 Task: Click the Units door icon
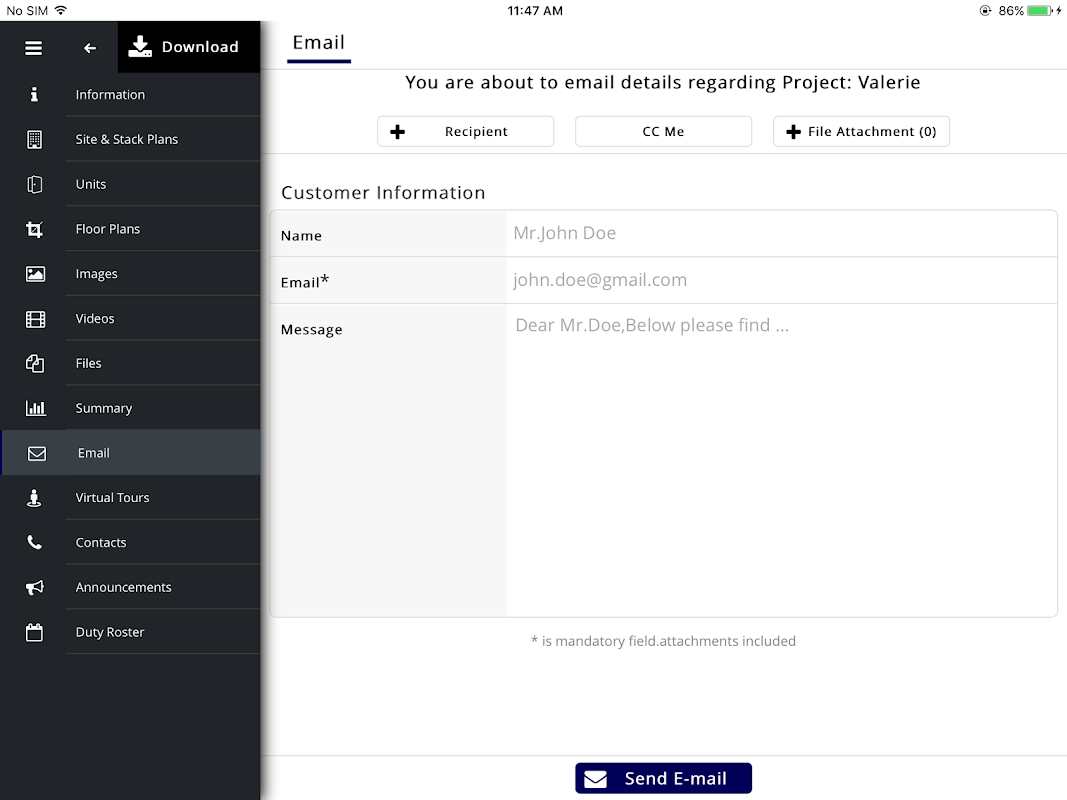pos(35,184)
